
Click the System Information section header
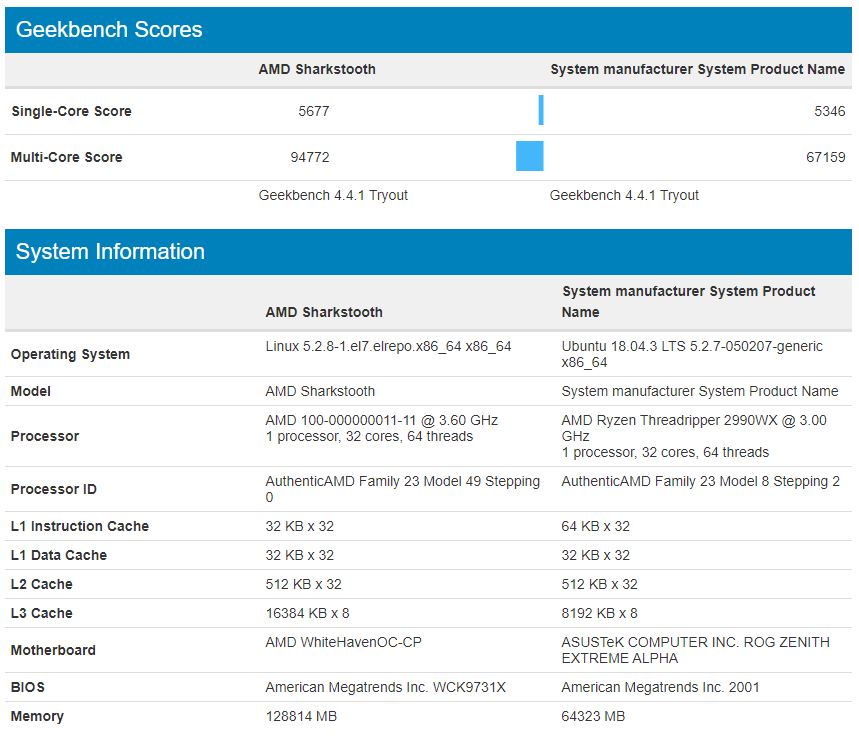428,252
